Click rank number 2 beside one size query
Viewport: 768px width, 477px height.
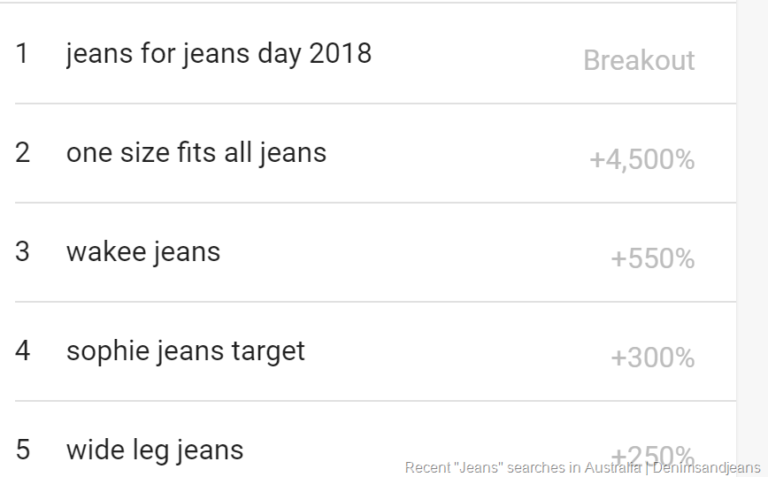22,153
